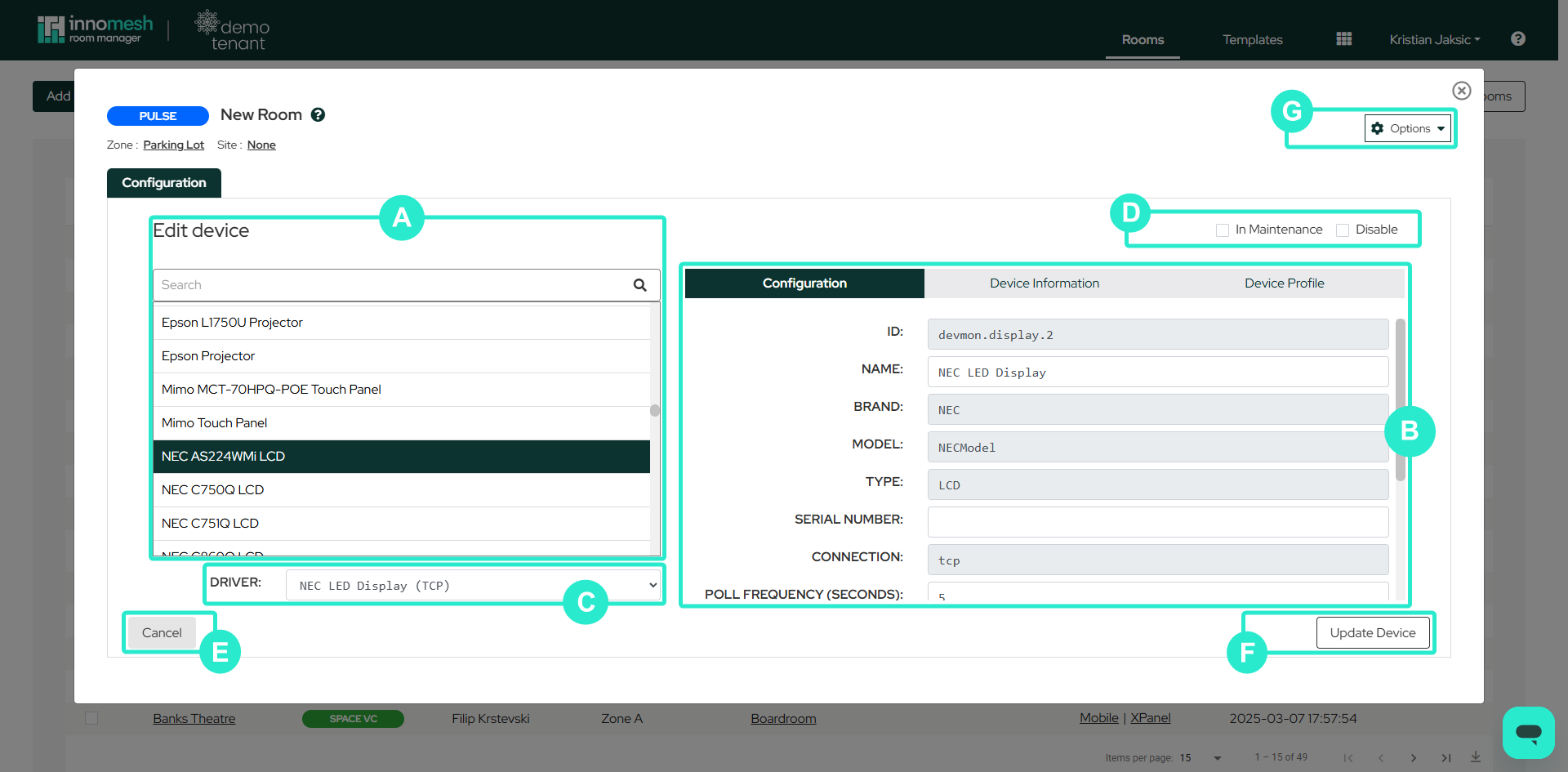Open the Options dropdown
The image size is (1568, 772).
[x=1408, y=128]
